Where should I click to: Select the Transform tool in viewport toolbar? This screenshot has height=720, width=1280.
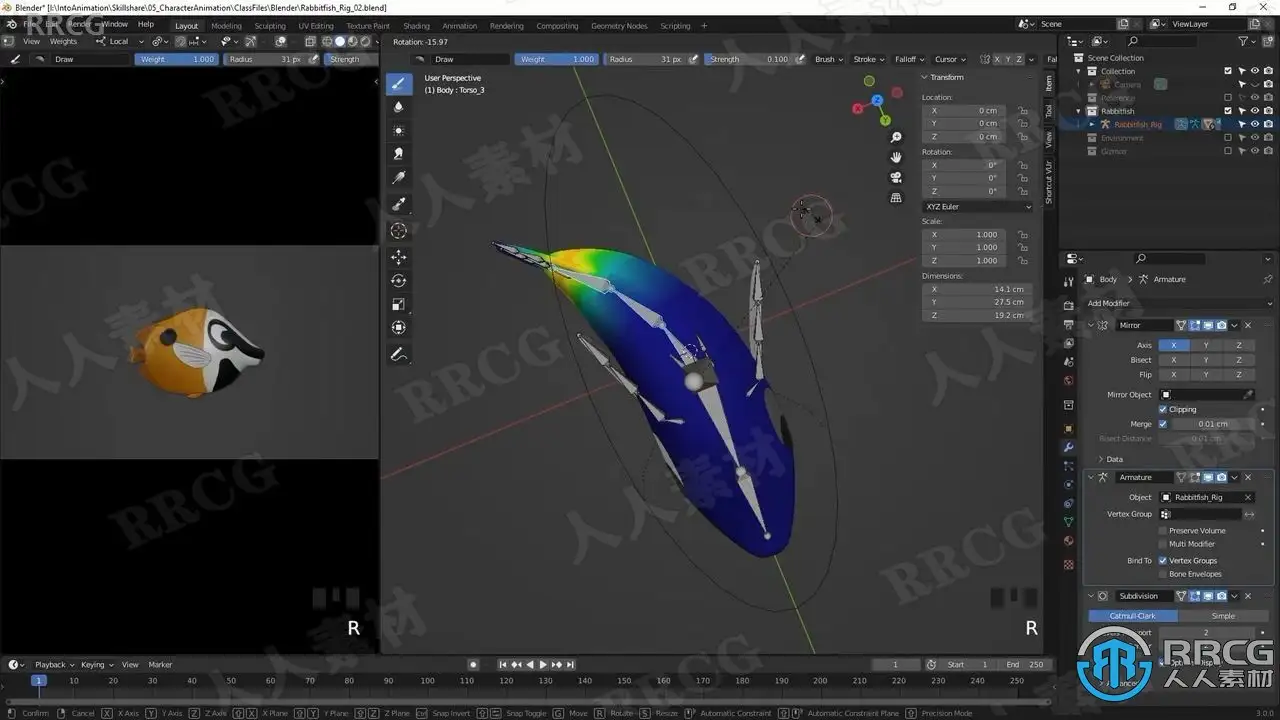pos(399,328)
